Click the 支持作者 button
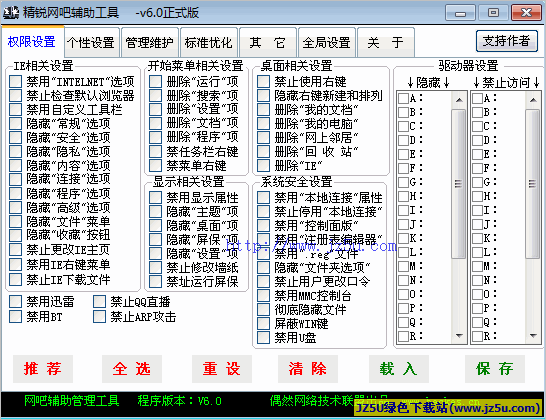This screenshot has width=546, height=420. [x=507, y=41]
